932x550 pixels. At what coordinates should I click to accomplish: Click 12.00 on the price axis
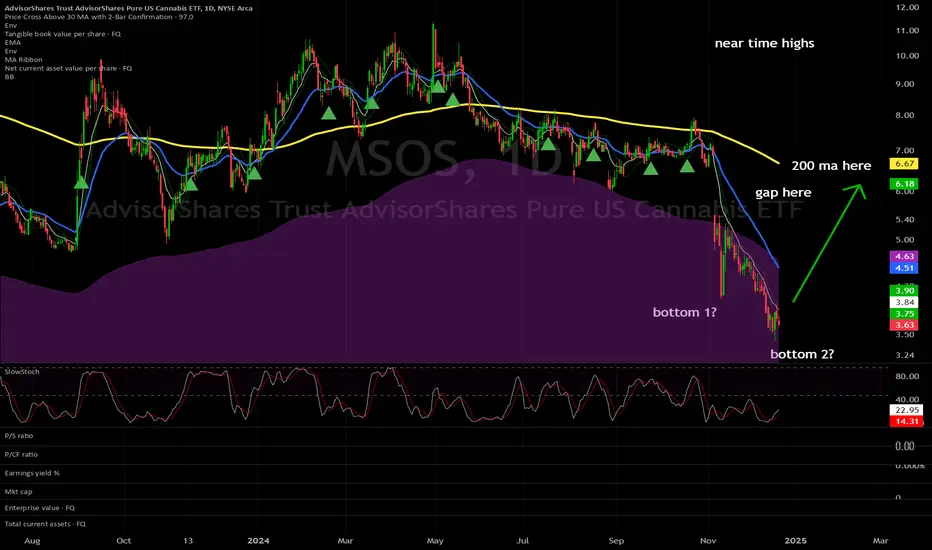click(907, 7)
